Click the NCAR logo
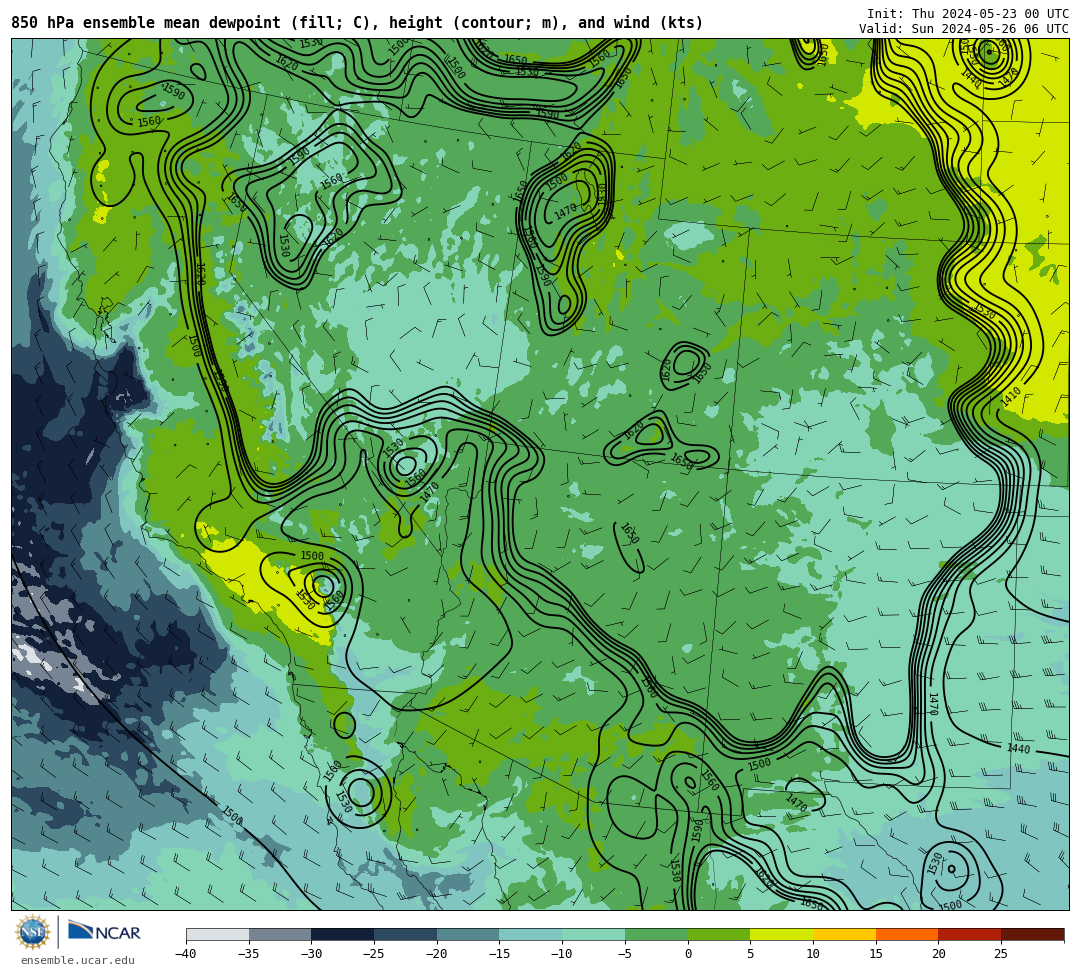Screen dimensions: 1080x973 (x=104, y=932)
